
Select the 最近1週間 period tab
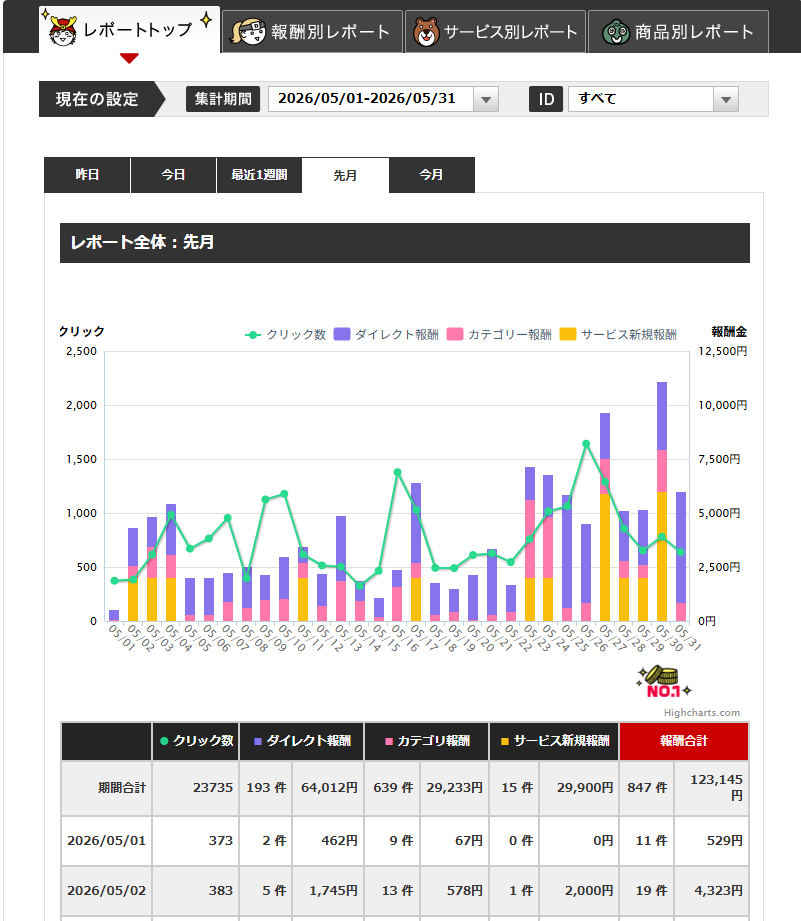[x=259, y=175]
